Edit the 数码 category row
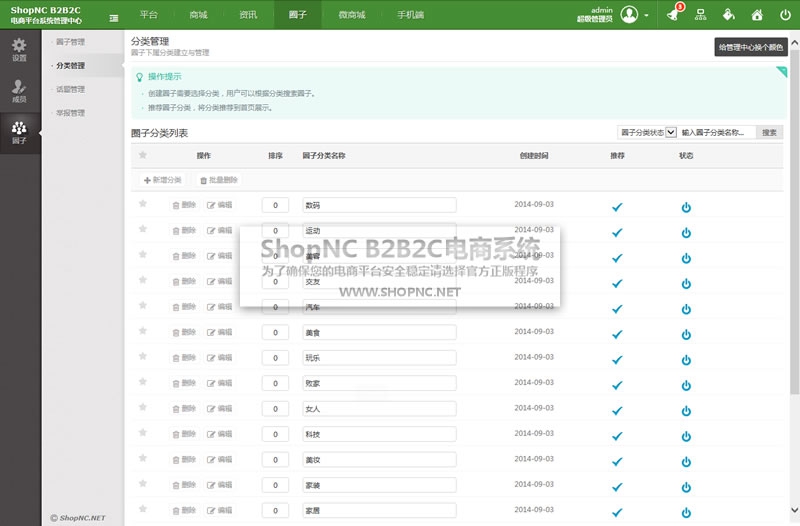This screenshot has height=526, width=800. click(219, 205)
